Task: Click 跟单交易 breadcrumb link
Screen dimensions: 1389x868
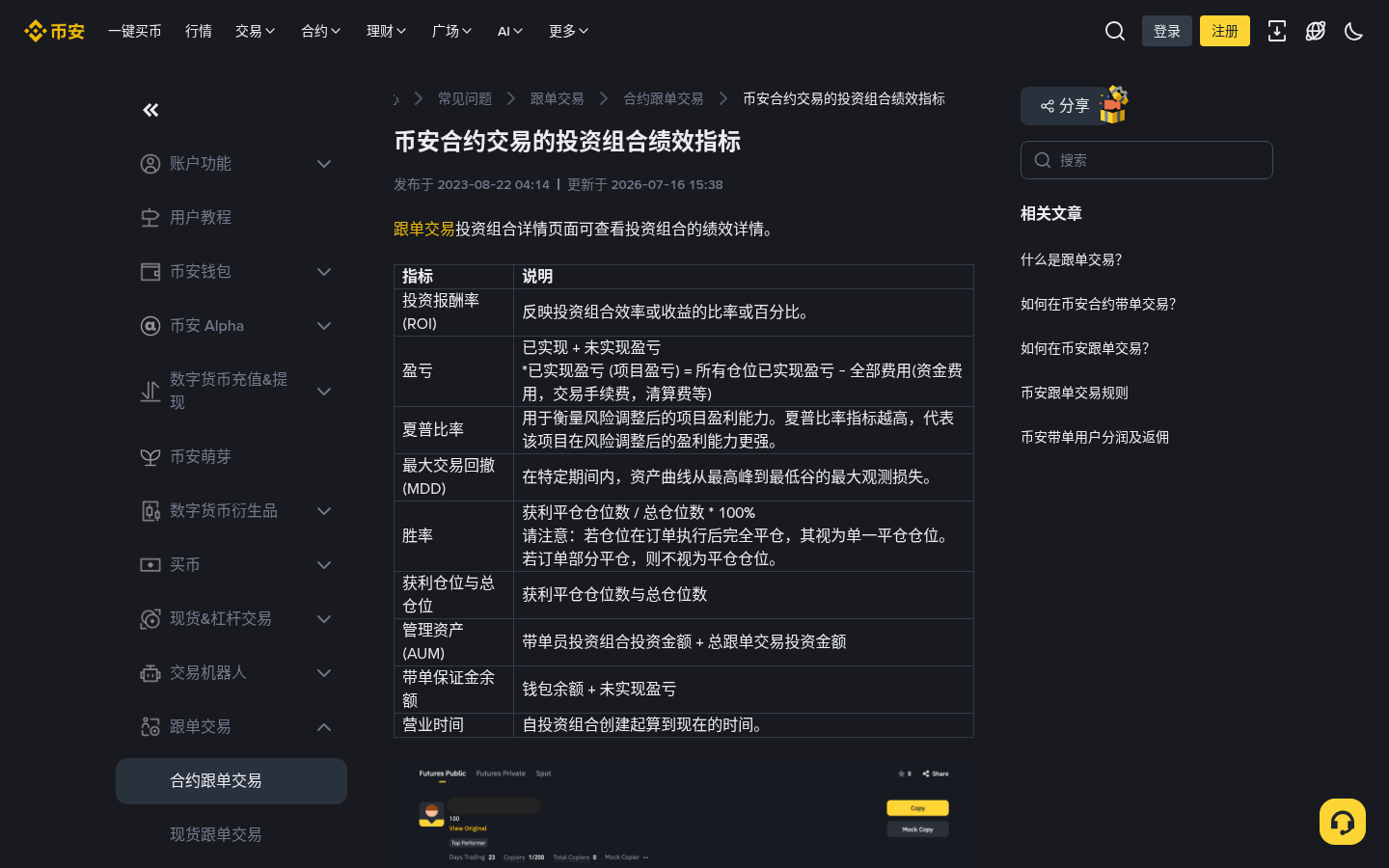Action: coord(558,98)
